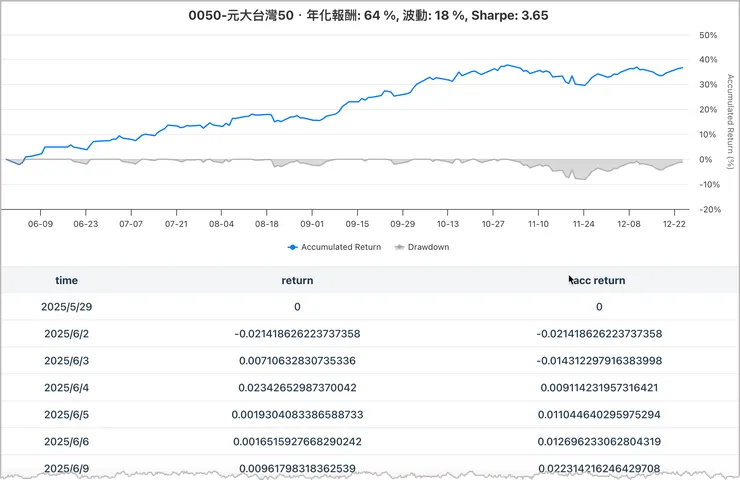Screen dimensions: 740x480
Task: Click the 07-07 x-axis date label
Action: tap(131, 224)
